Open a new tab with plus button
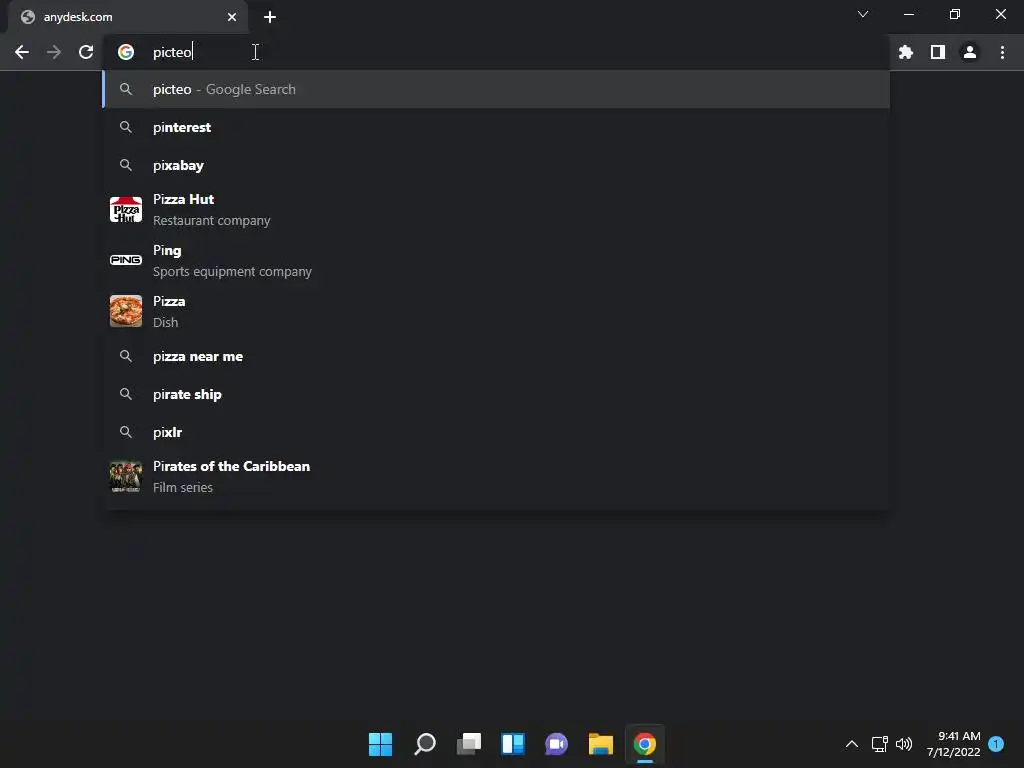 coord(270,17)
